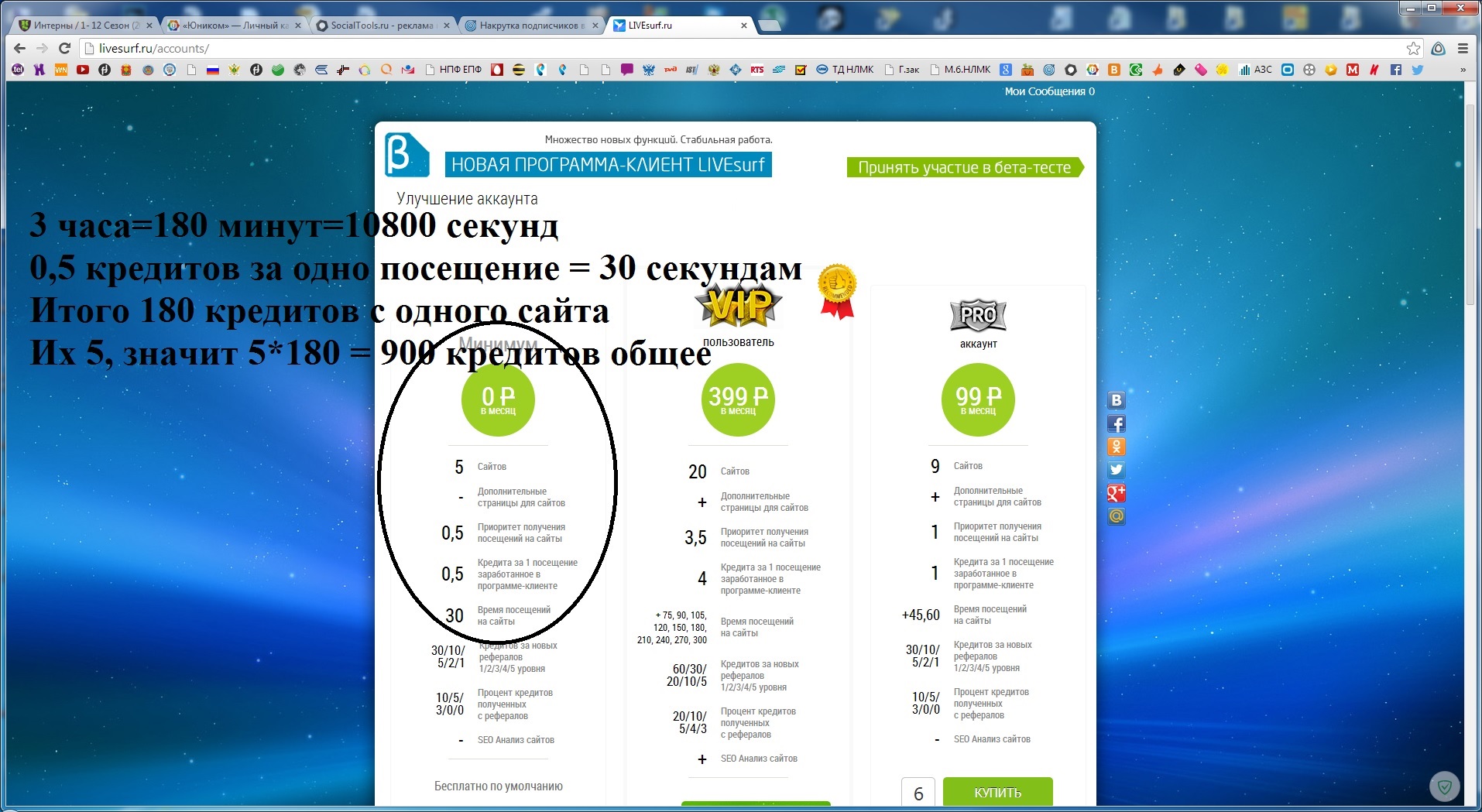Click the VIP 399 ₽ price circle
The width and height of the screenshot is (1482, 812).
tap(739, 399)
